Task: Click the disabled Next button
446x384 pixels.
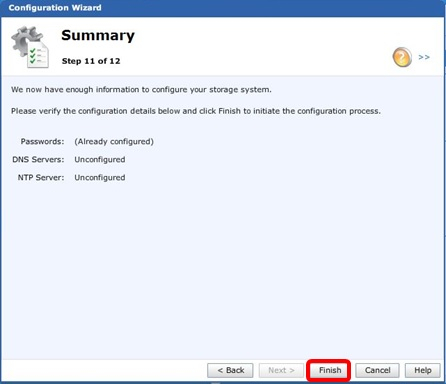Action: point(281,370)
